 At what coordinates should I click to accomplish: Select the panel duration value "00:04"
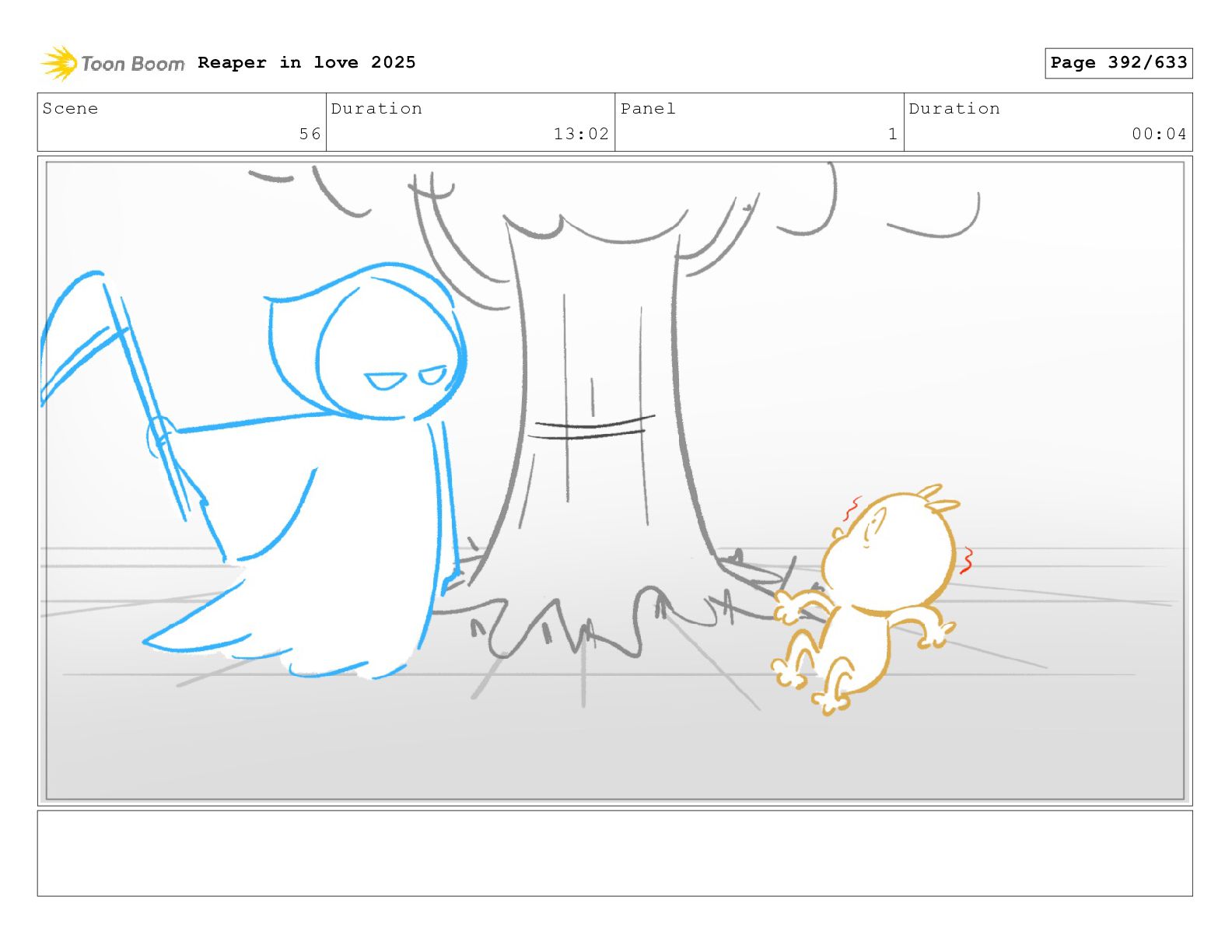point(1159,134)
